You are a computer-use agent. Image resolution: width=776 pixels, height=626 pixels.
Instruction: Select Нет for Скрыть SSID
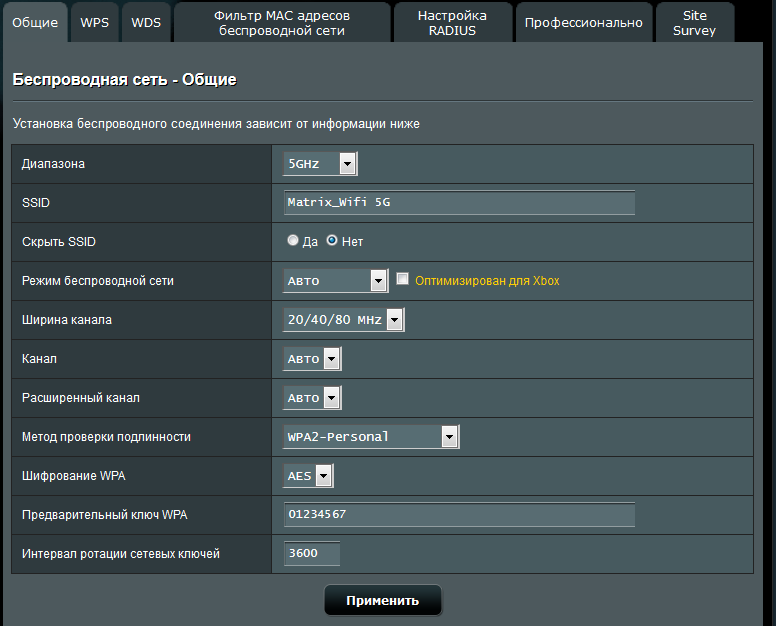pyautogui.click(x=332, y=241)
